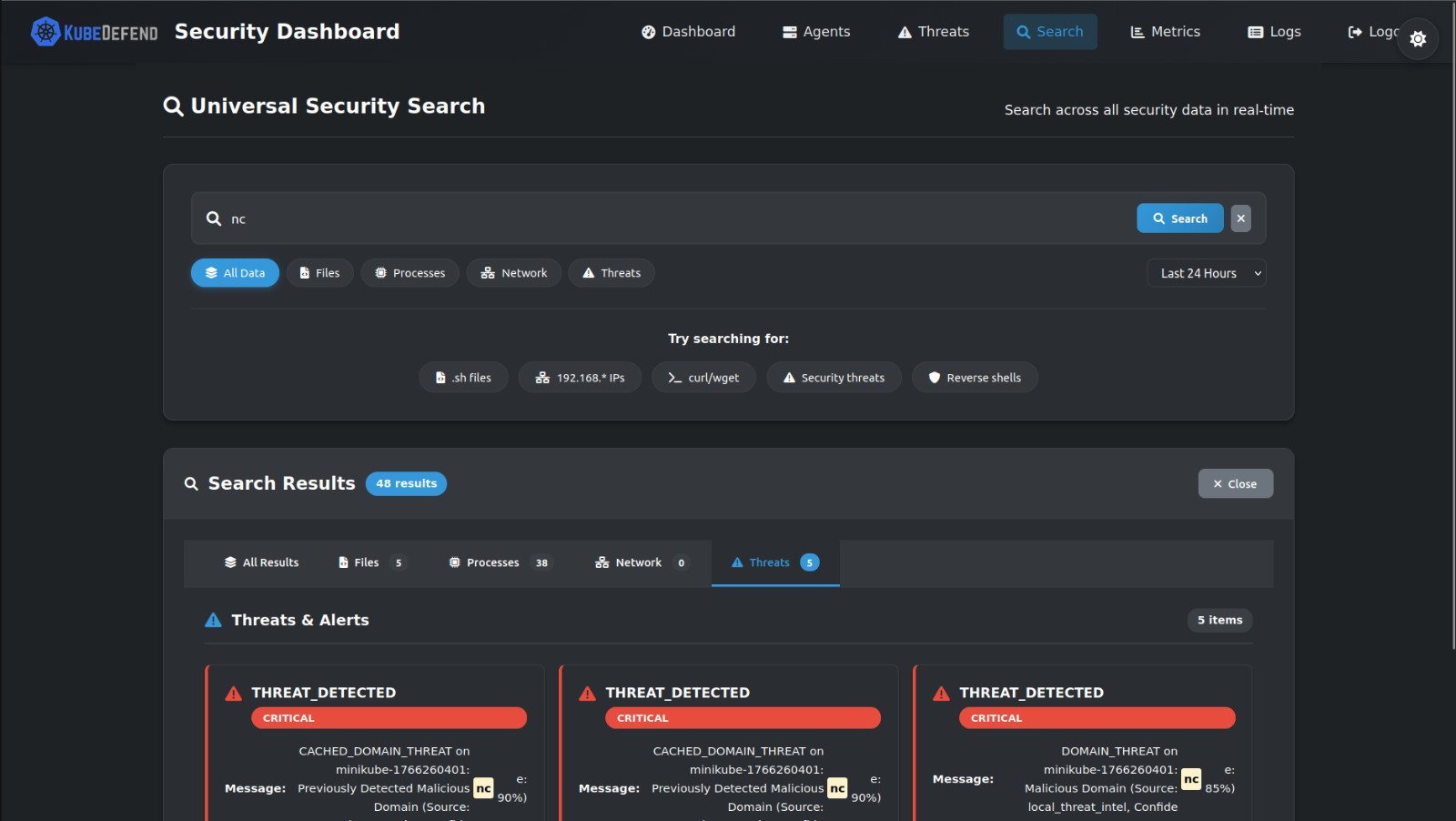Switch to the Processes results tab
This screenshot has width=1456, height=821.
click(x=498, y=563)
